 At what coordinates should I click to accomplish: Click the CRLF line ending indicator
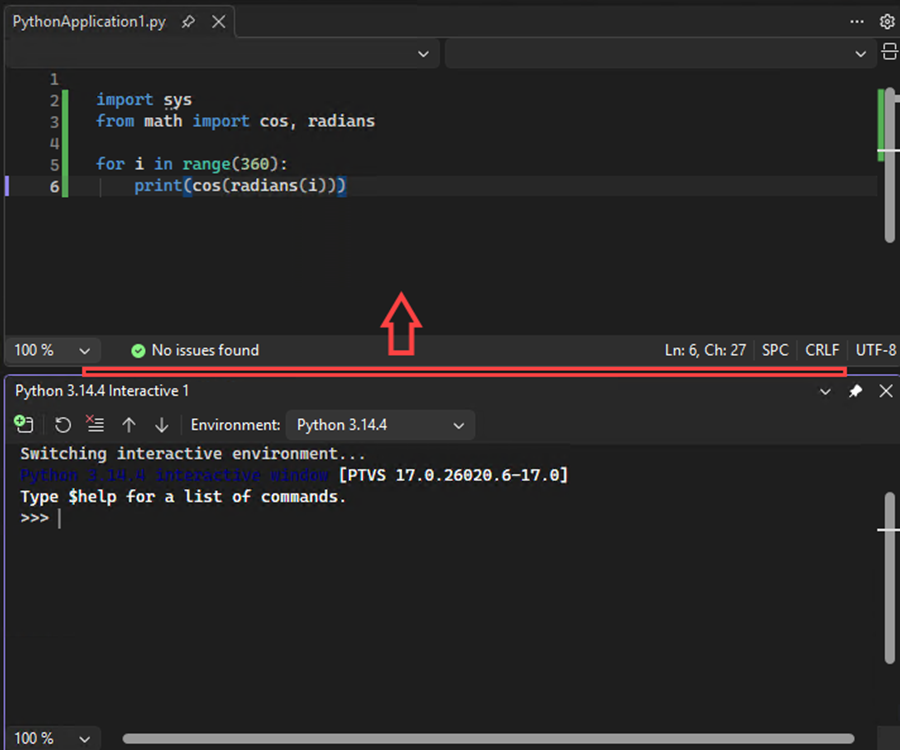point(821,350)
